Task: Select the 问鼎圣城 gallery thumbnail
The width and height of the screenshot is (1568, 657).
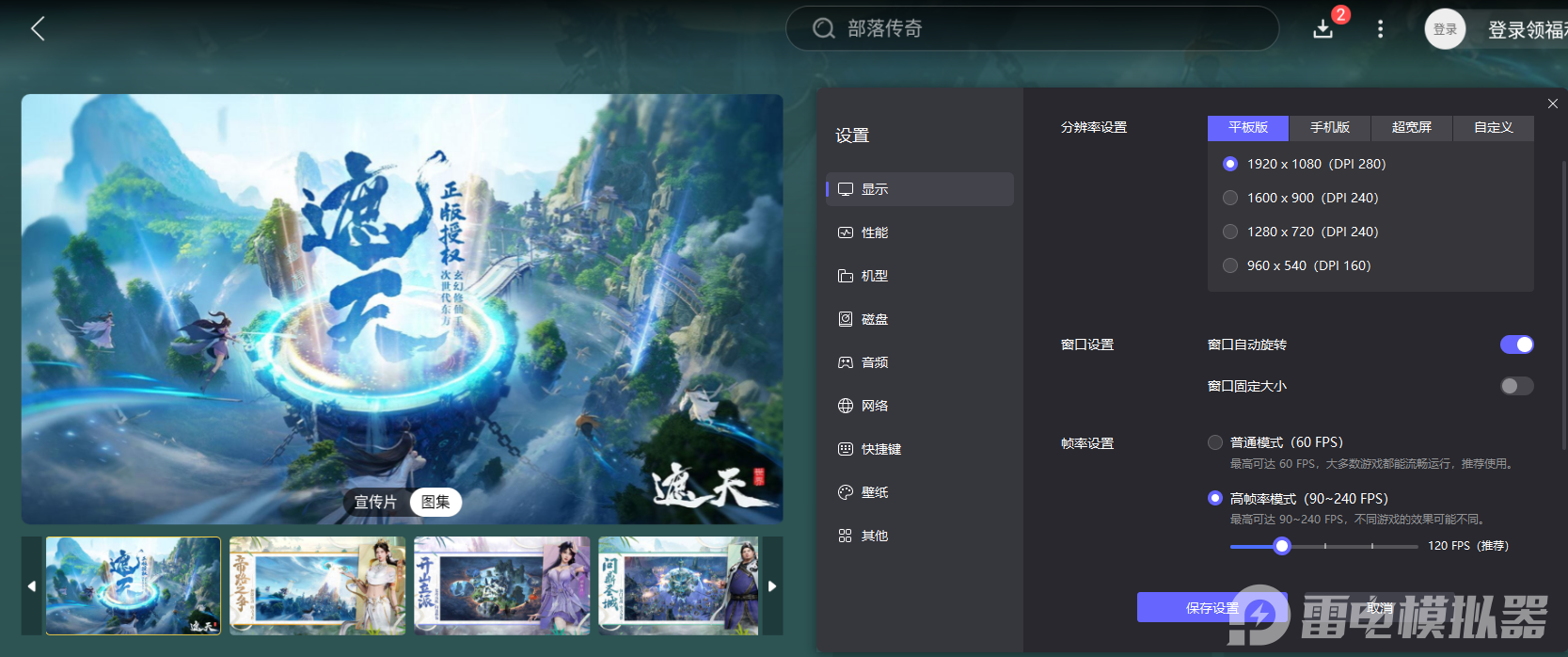Action: pyautogui.click(x=679, y=586)
